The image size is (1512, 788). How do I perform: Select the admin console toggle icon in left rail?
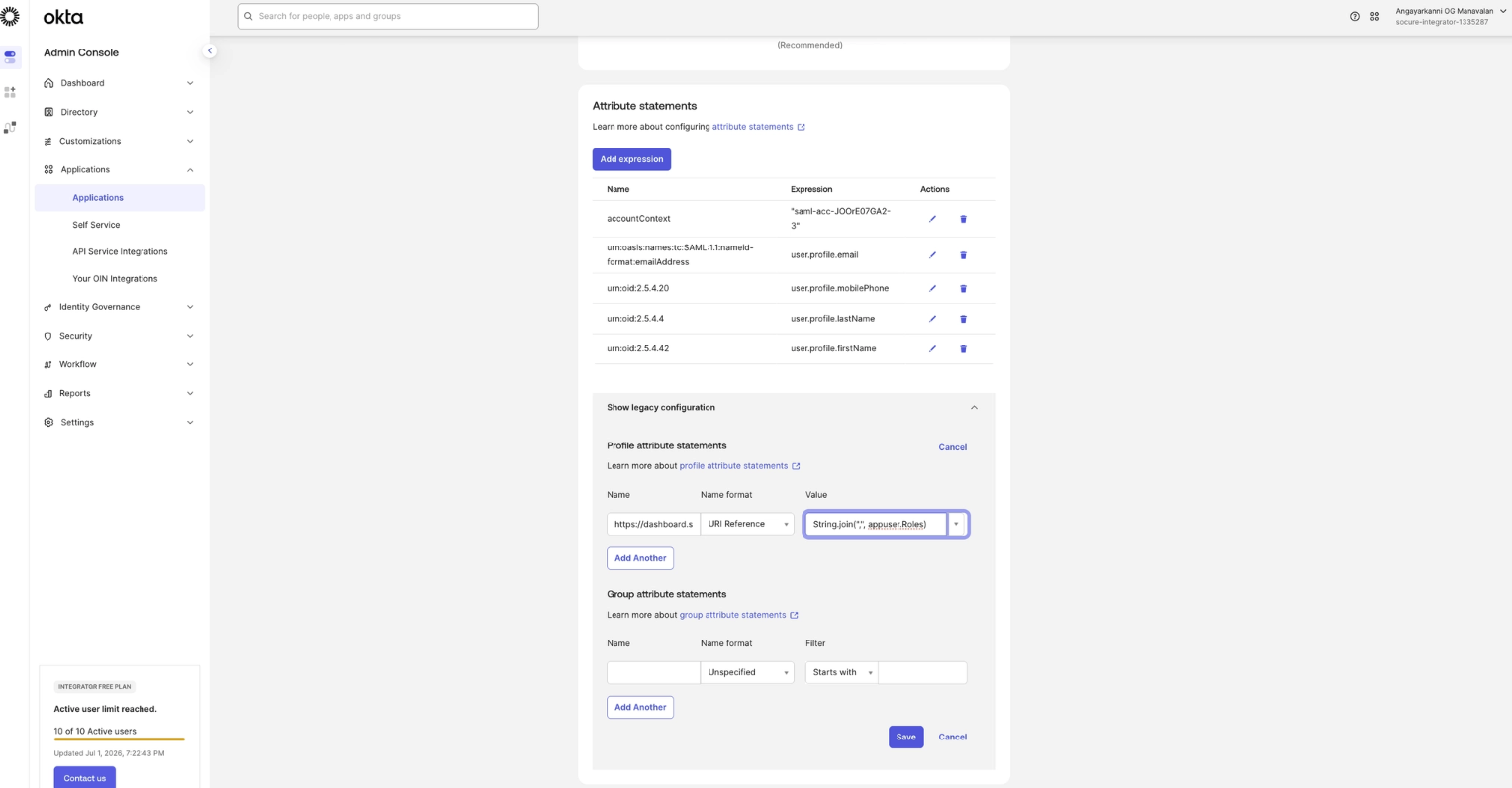pos(10,57)
